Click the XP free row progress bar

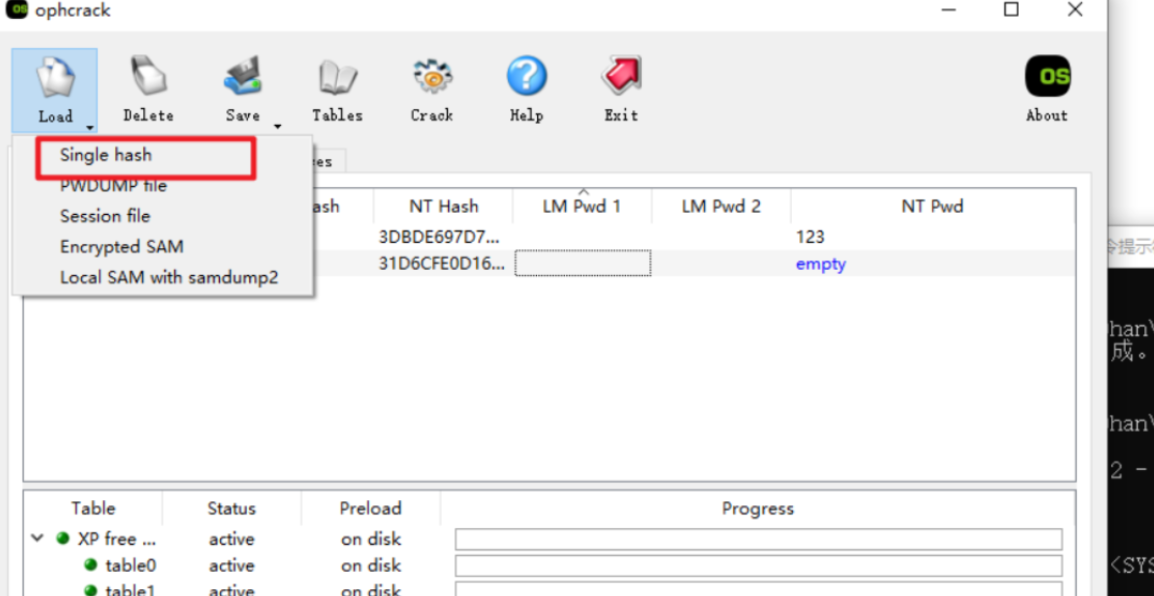pyautogui.click(x=759, y=539)
